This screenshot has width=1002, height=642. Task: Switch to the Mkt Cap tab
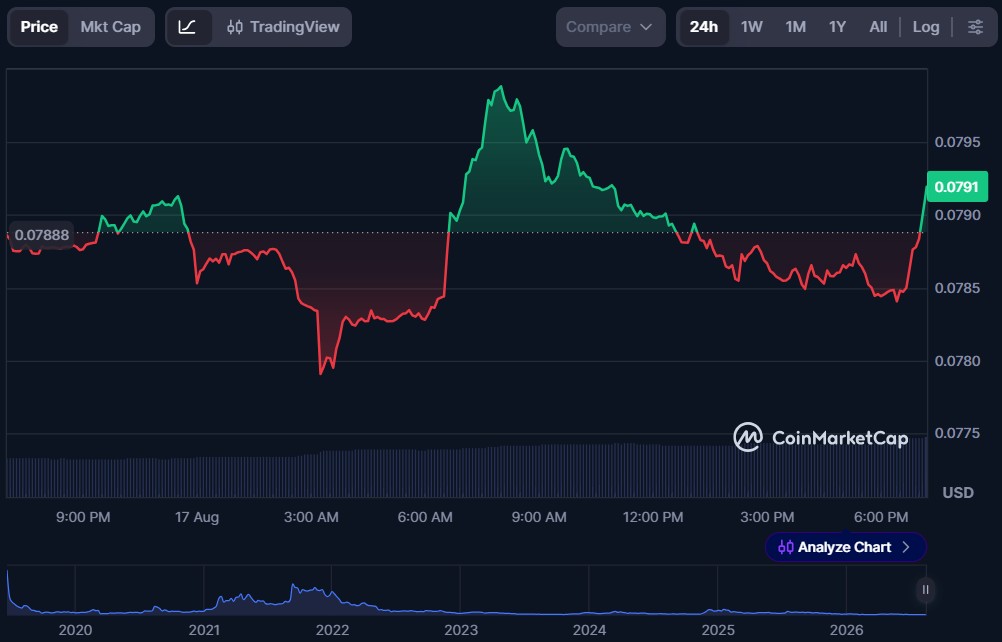click(111, 27)
